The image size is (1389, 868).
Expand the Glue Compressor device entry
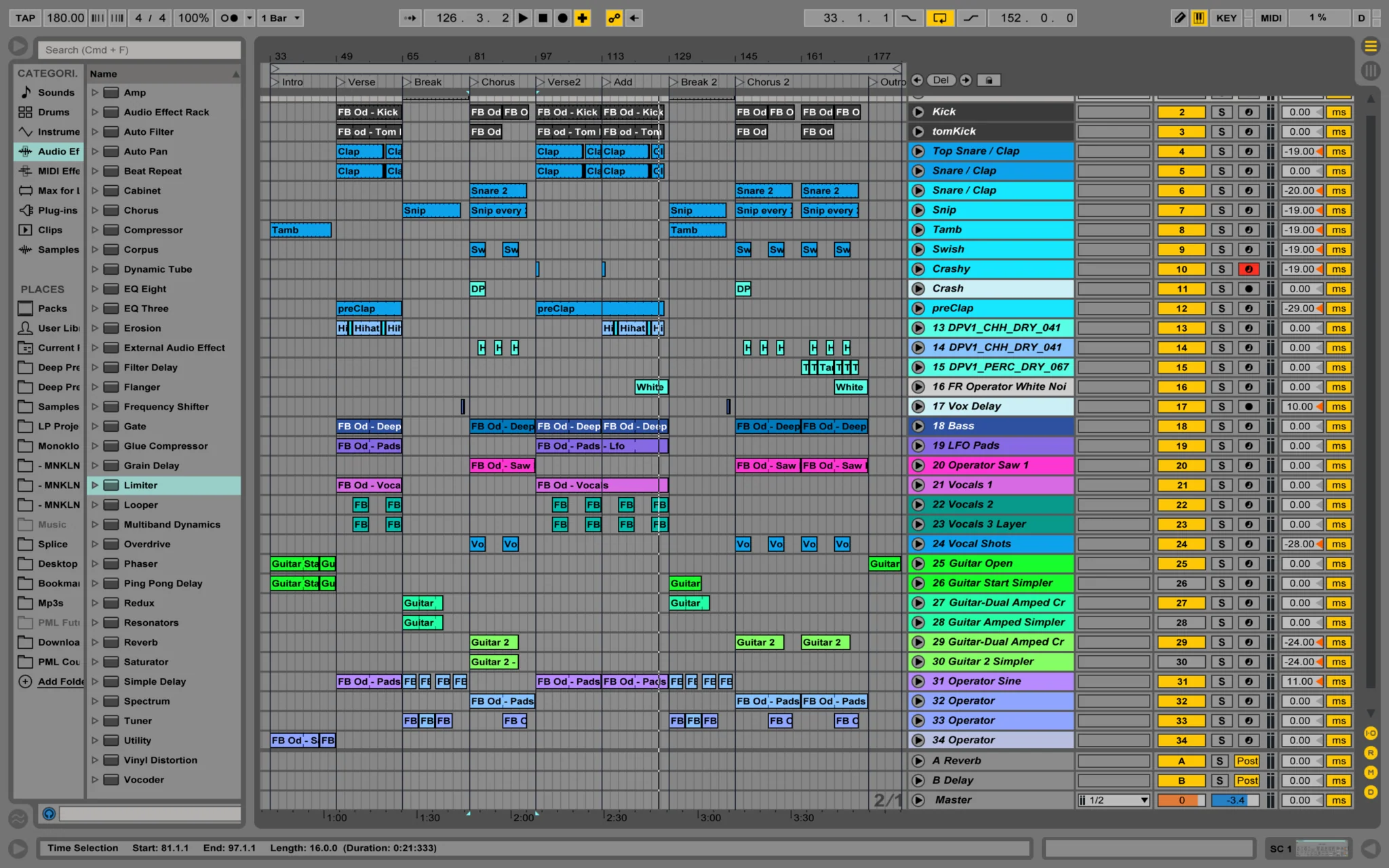click(95, 446)
